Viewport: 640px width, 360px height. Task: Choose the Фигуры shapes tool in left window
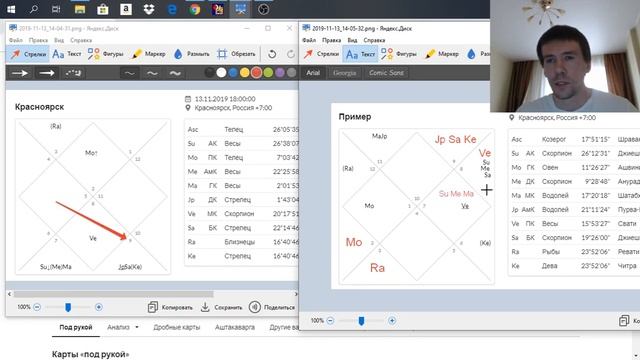click(x=106, y=54)
